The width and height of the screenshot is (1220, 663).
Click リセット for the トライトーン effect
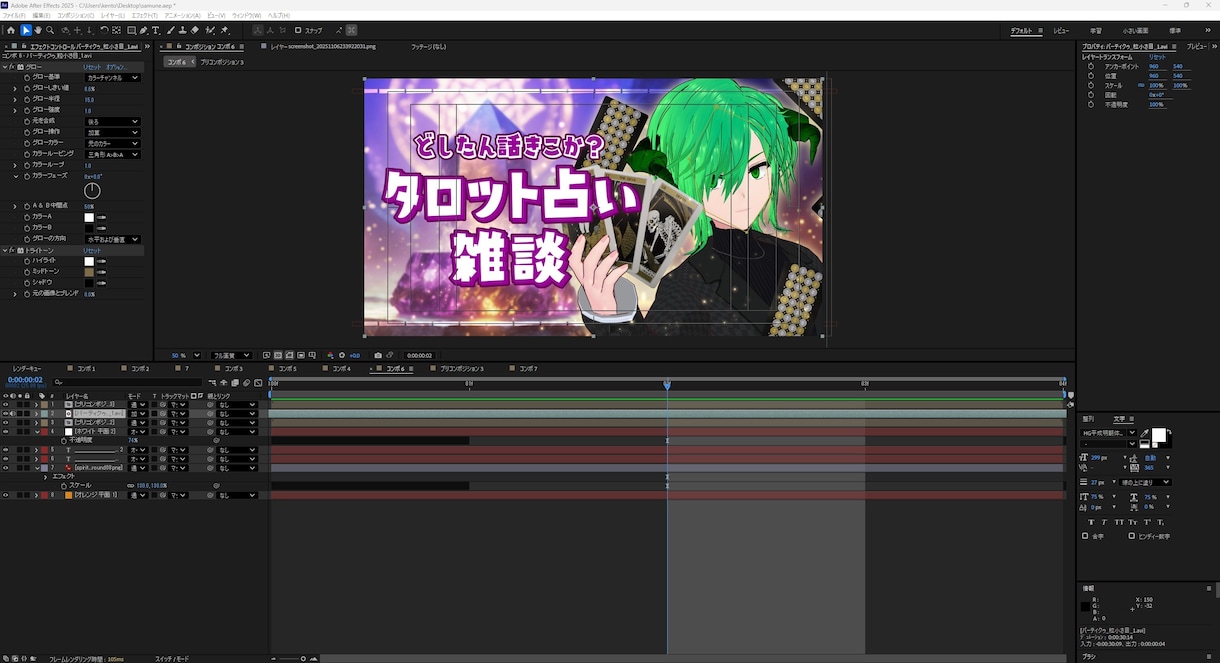(x=92, y=250)
